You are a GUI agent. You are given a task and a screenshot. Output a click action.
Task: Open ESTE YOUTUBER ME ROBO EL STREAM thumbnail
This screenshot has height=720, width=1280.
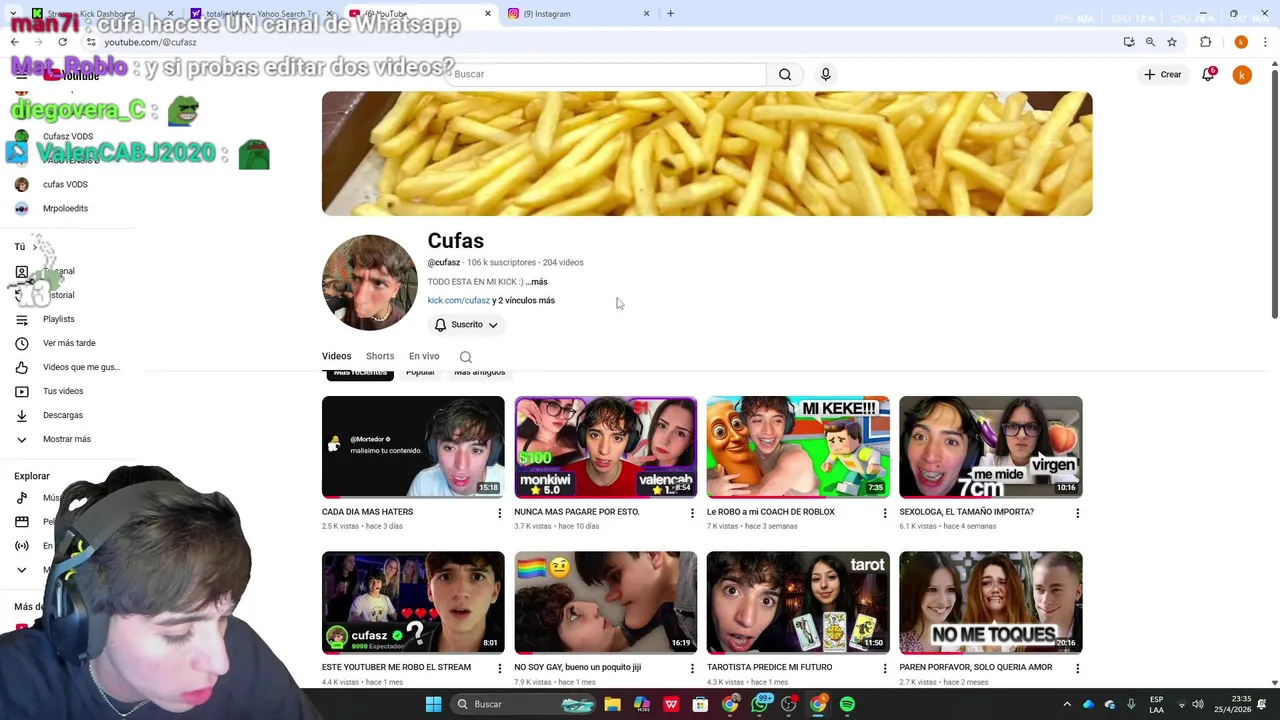tap(413, 602)
